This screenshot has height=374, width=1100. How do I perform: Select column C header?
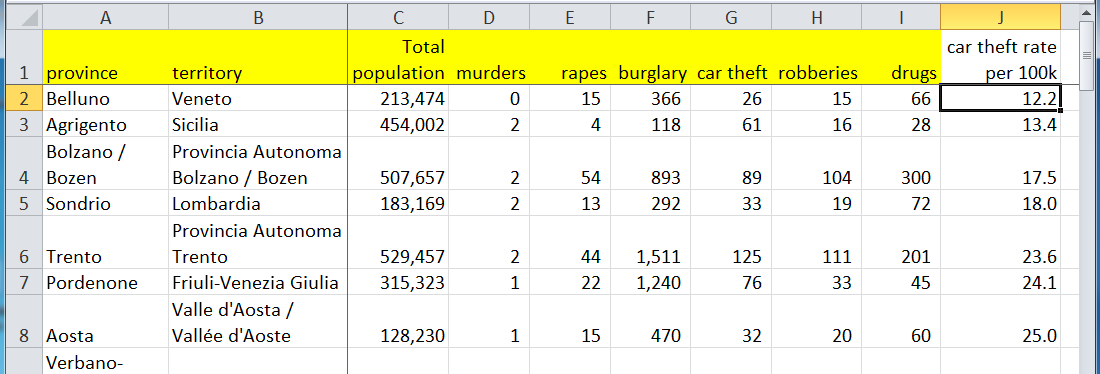398,18
